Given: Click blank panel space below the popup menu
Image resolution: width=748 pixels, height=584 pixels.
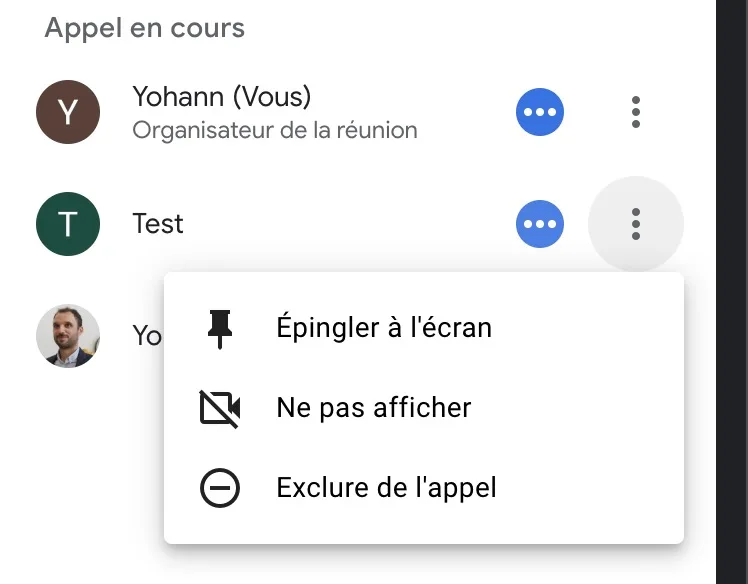Looking at the screenshot, I should click(x=400, y=565).
